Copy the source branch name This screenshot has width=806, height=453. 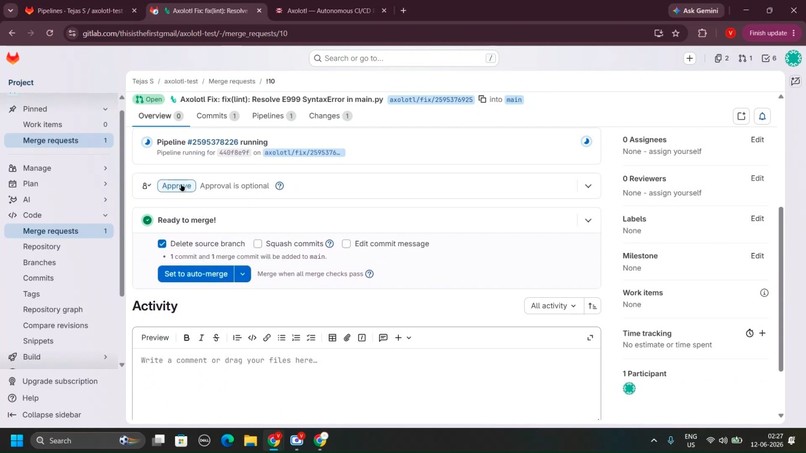pos(482,99)
